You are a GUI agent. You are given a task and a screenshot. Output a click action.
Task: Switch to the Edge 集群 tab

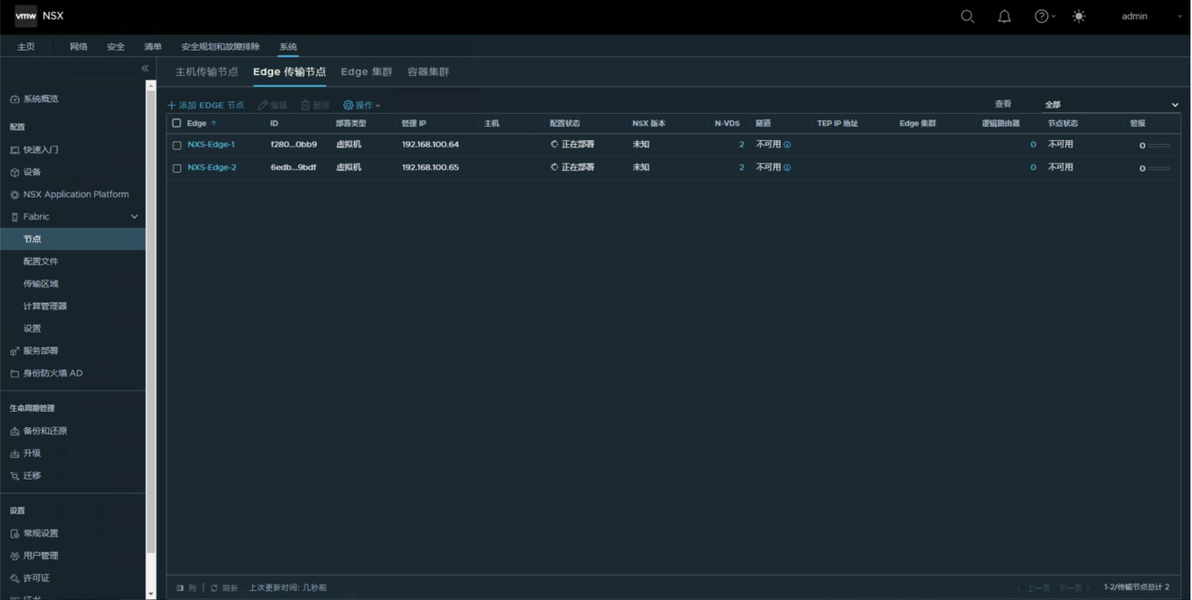click(x=366, y=71)
